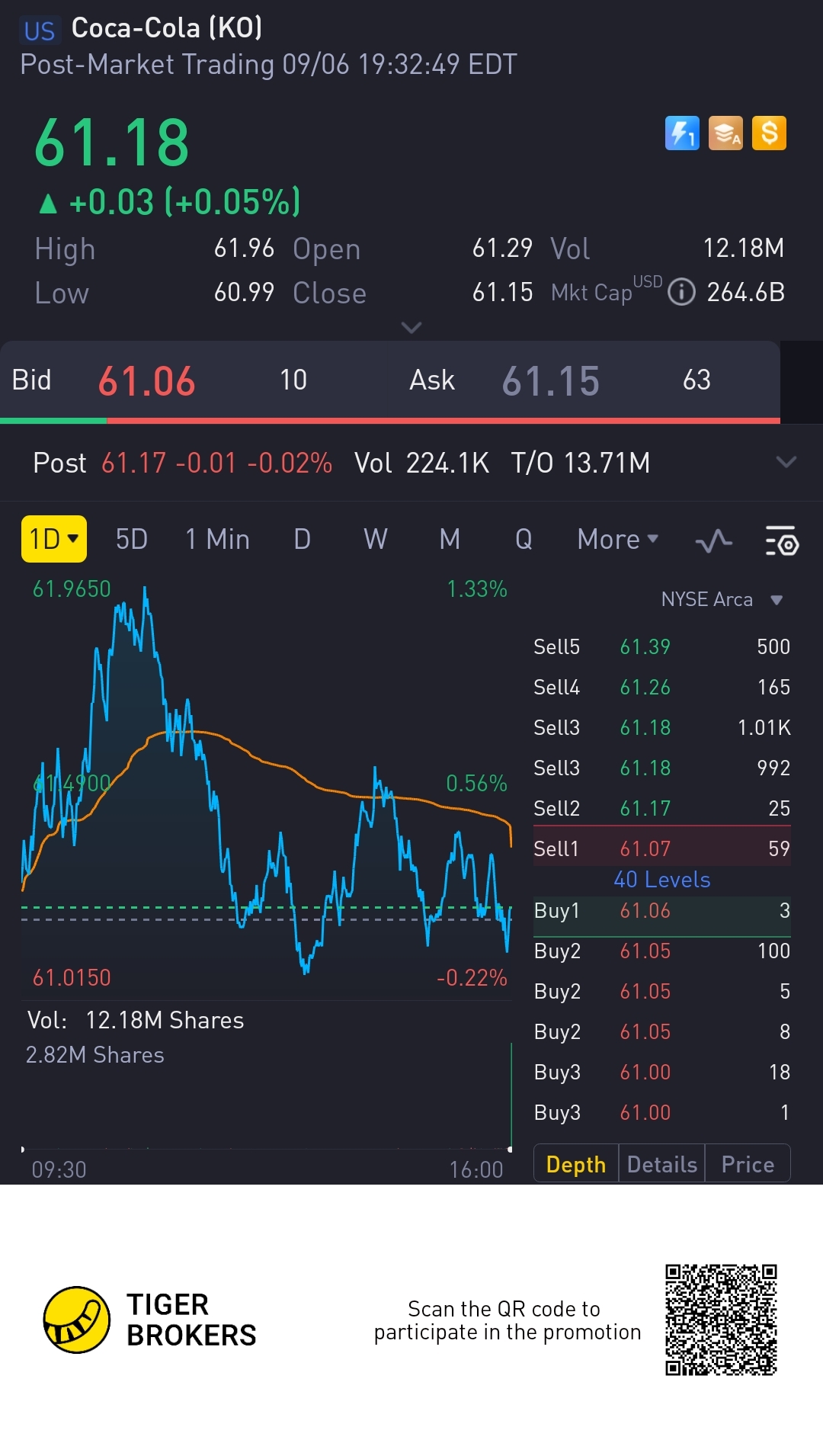The image size is (823, 1456).
Task: Select the Sell4 61.26 row
Action: (662, 687)
